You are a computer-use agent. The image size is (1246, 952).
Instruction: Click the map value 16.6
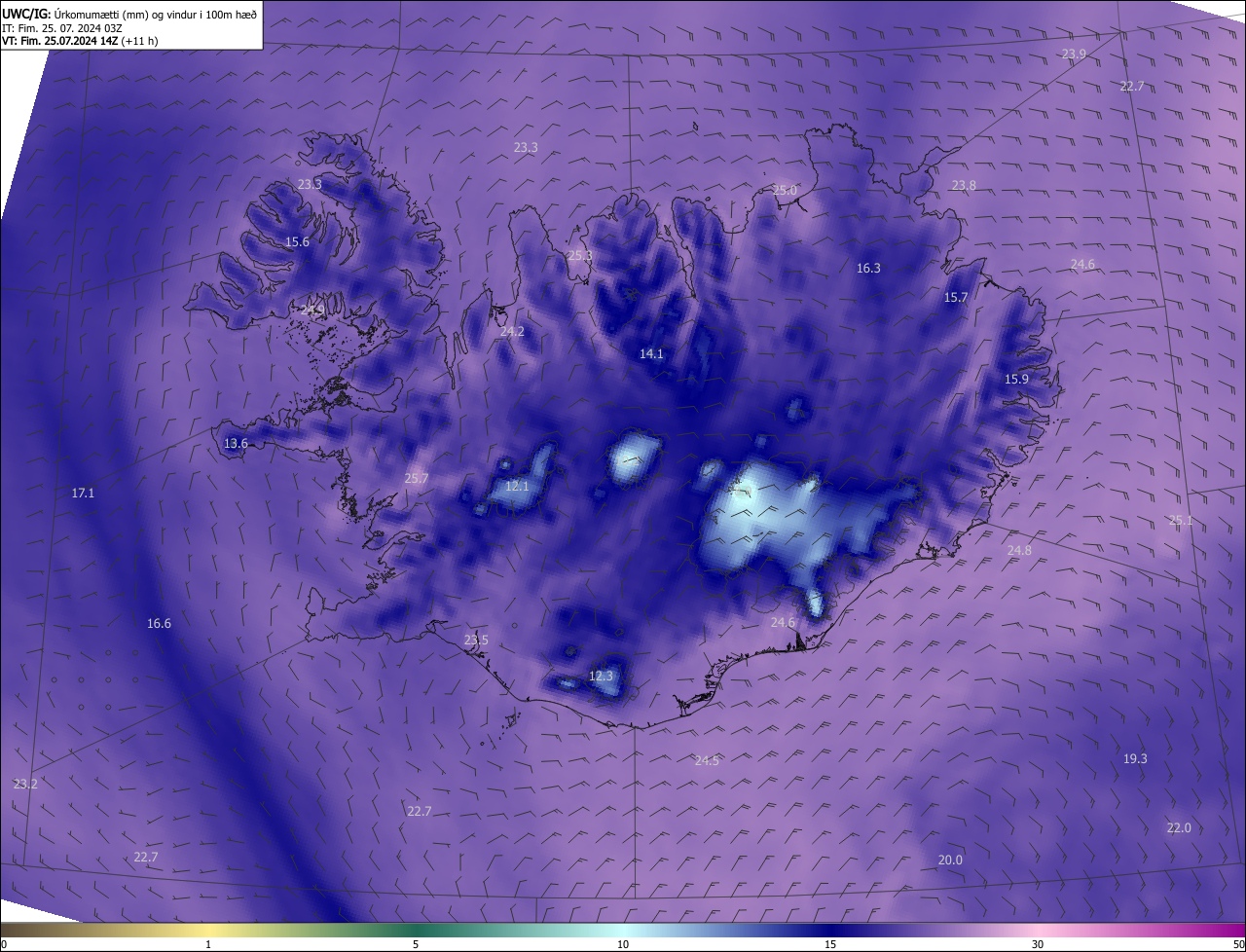[159, 624]
